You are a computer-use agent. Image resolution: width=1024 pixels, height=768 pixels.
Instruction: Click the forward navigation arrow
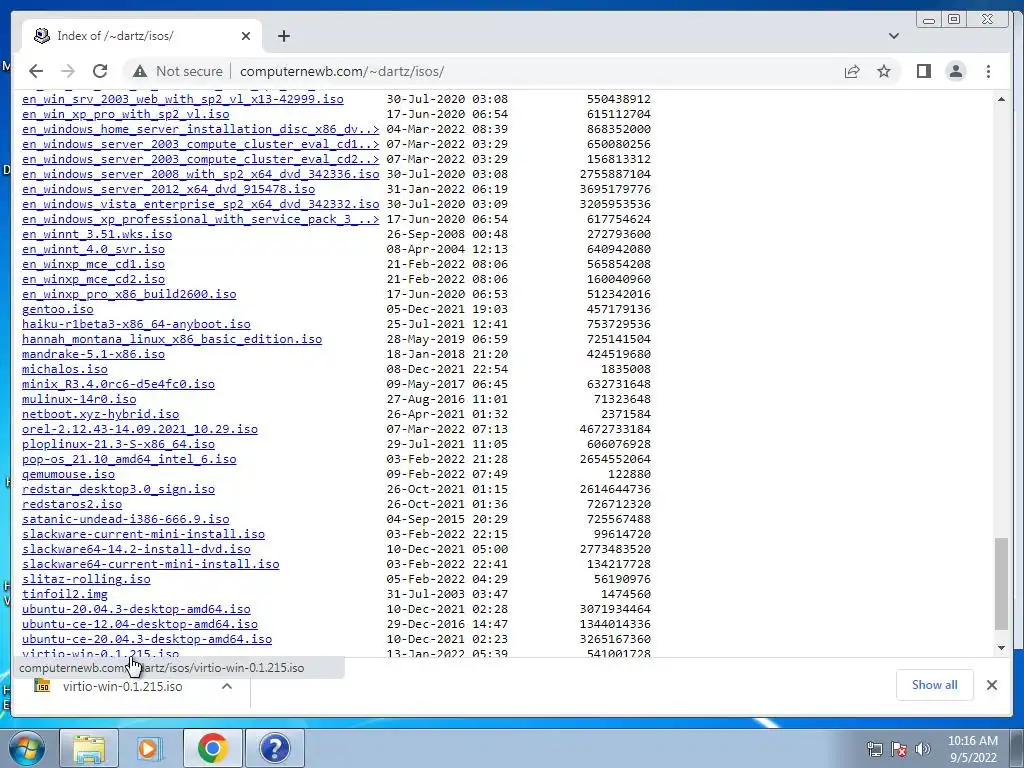(67, 71)
